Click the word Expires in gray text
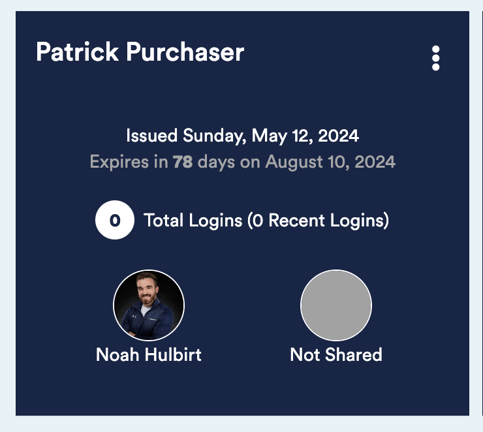Screen dimensions: 483x432 pos(119,162)
